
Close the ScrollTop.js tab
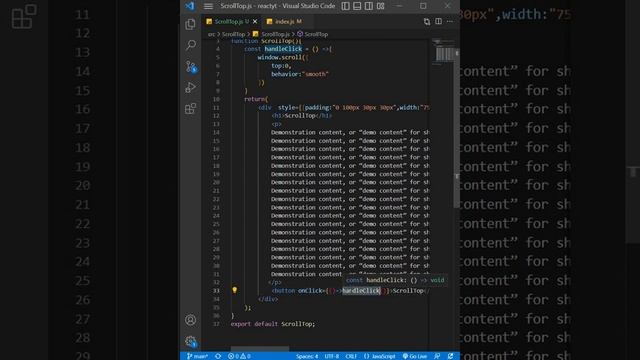pos(255,21)
